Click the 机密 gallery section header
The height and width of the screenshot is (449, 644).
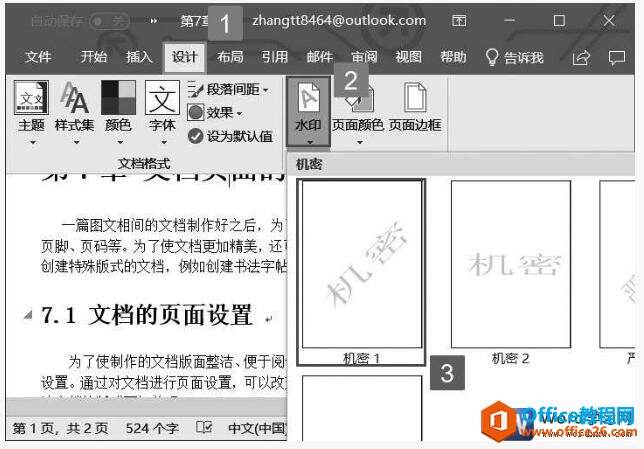[461, 165]
